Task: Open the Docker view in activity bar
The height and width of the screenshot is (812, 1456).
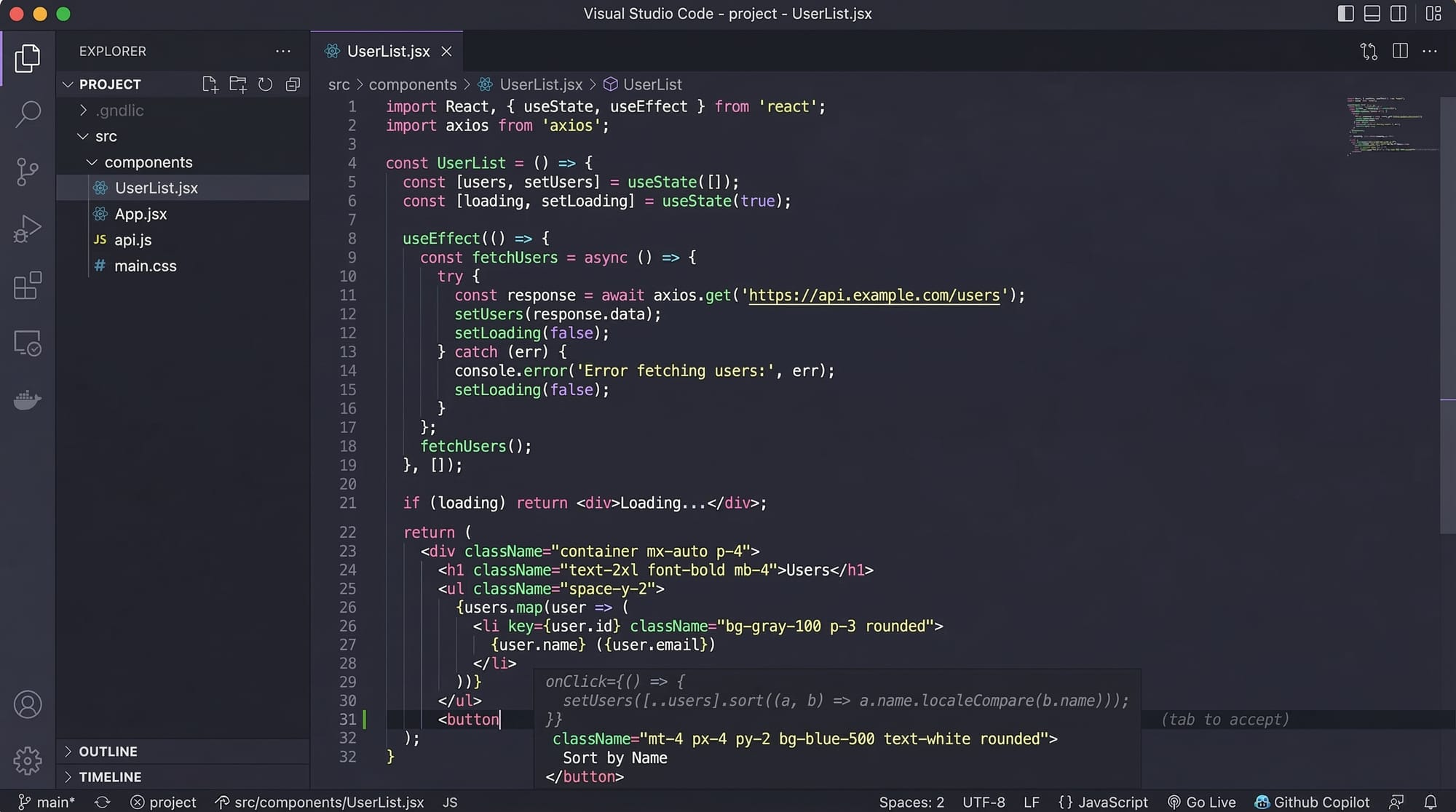Action: tap(28, 399)
